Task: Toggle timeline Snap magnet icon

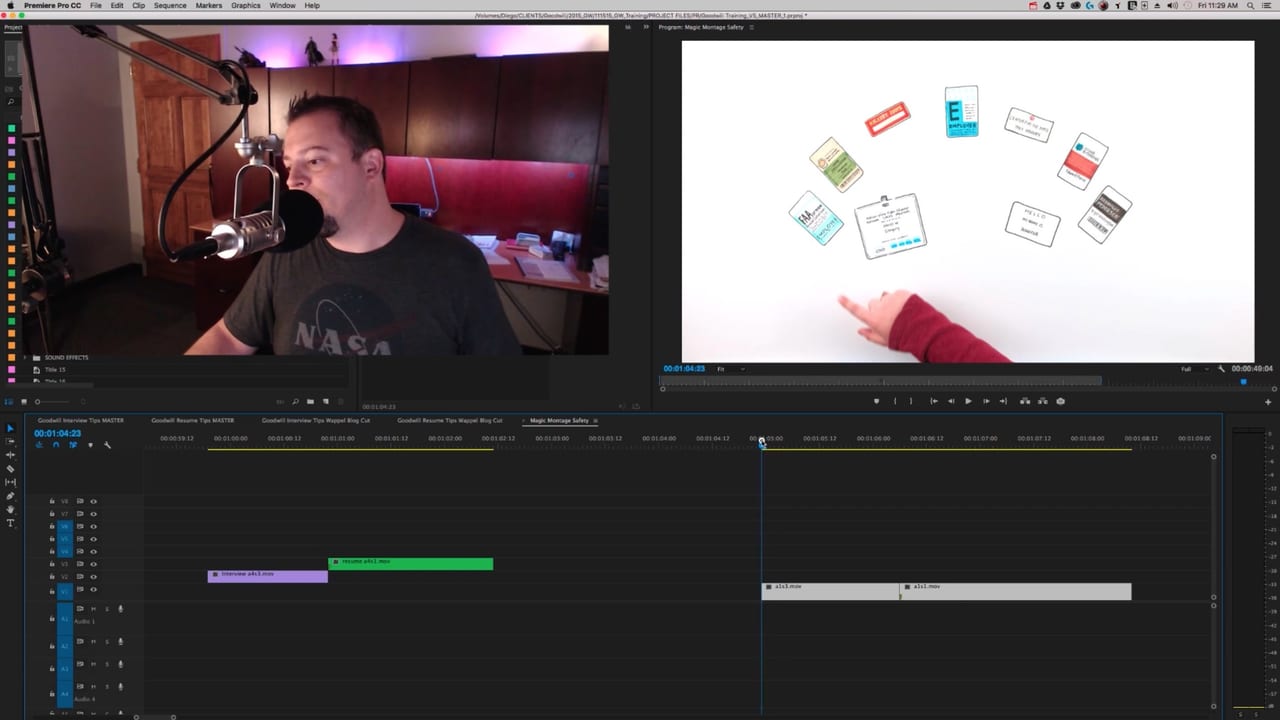Action: pos(56,445)
